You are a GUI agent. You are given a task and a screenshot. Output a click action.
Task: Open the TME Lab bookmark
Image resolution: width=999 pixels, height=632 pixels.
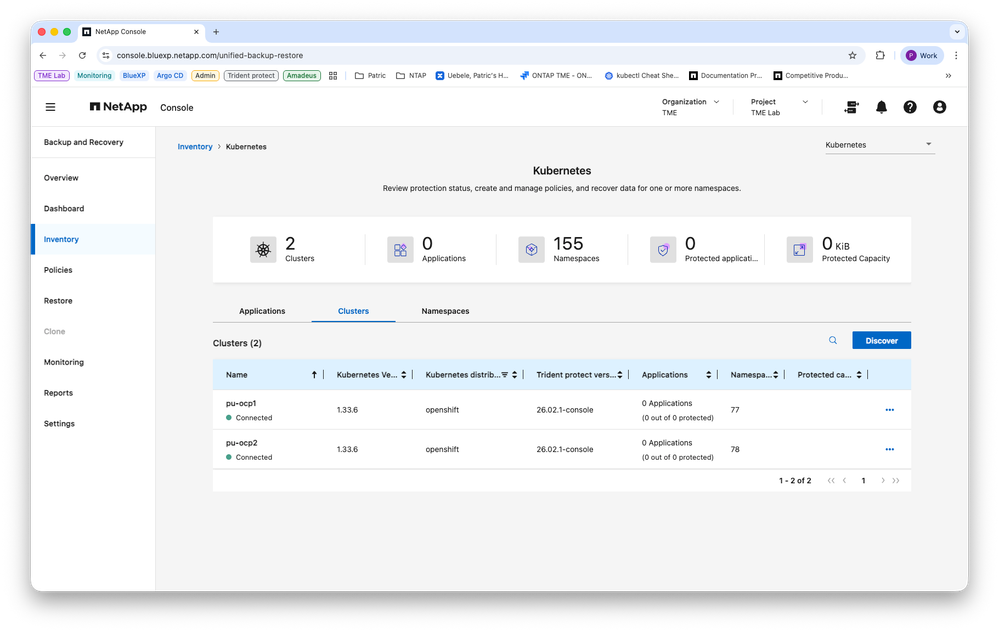[x=52, y=75]
